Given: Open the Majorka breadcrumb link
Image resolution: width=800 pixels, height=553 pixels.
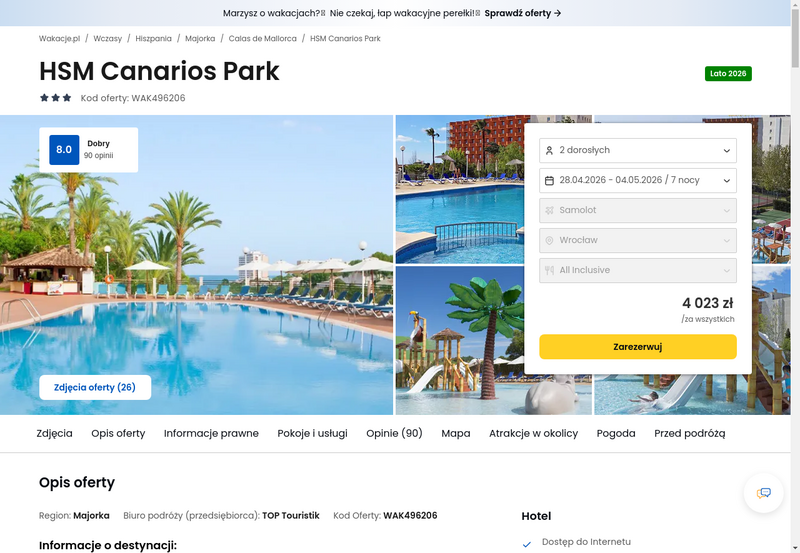Looking at the screenshot, I should tap(200, 38).
